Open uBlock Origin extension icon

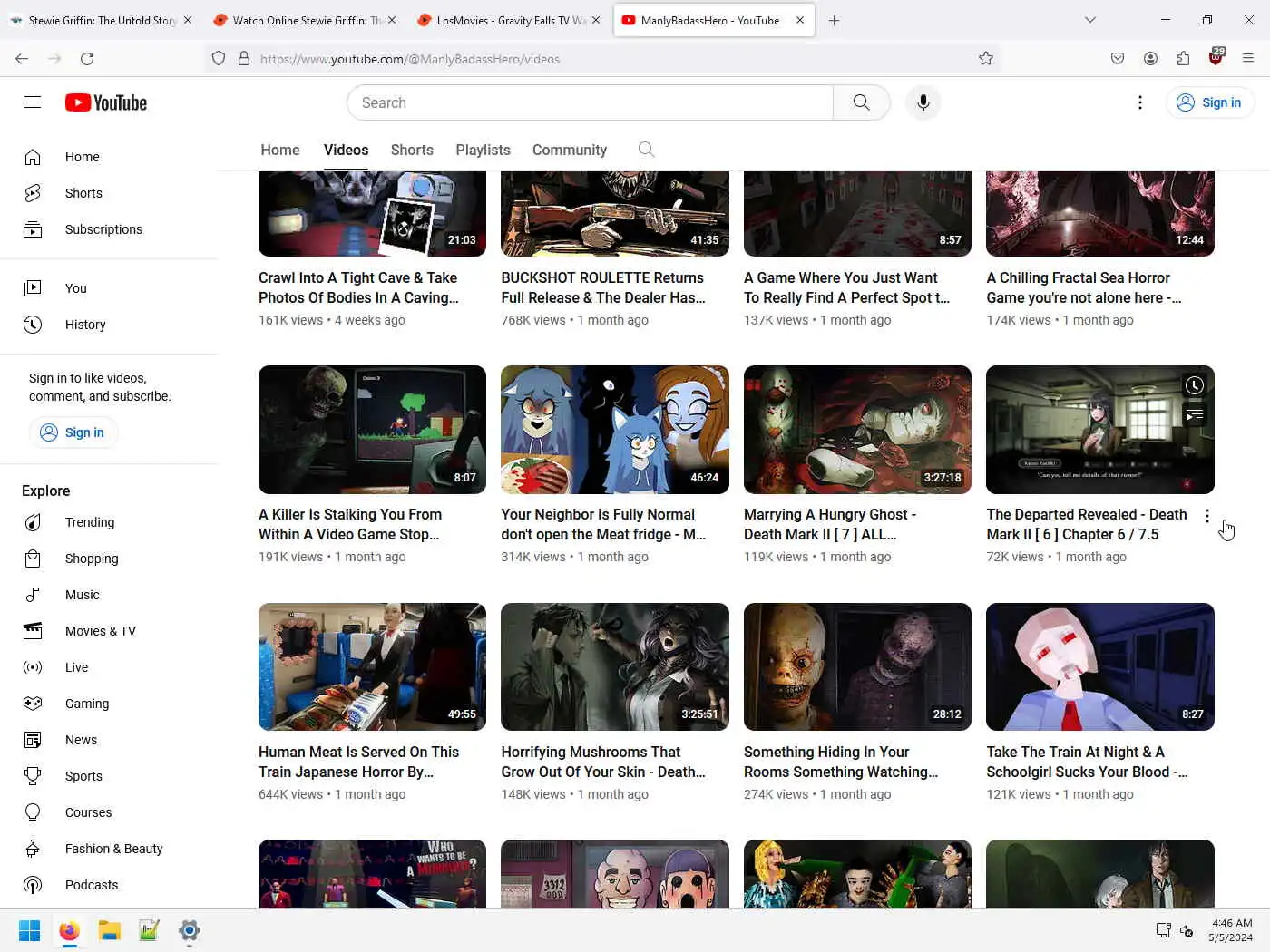pyautogui.click(x=1216, y=57)
